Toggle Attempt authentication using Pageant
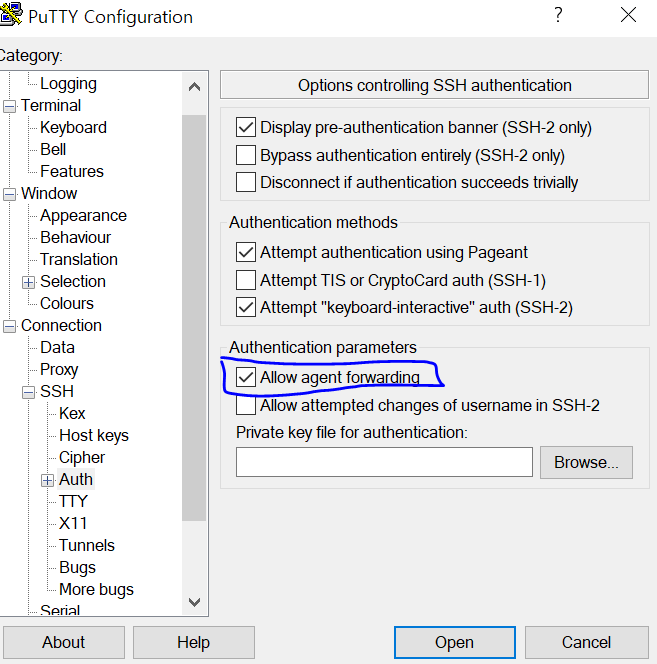This screenshot has width=657, height=664. coord(246,252)
